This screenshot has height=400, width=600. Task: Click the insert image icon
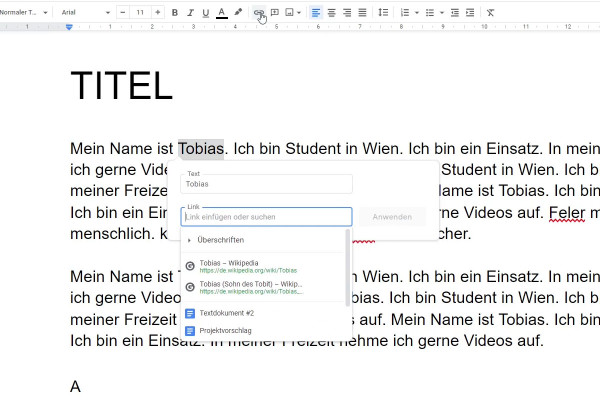[290, 13]
